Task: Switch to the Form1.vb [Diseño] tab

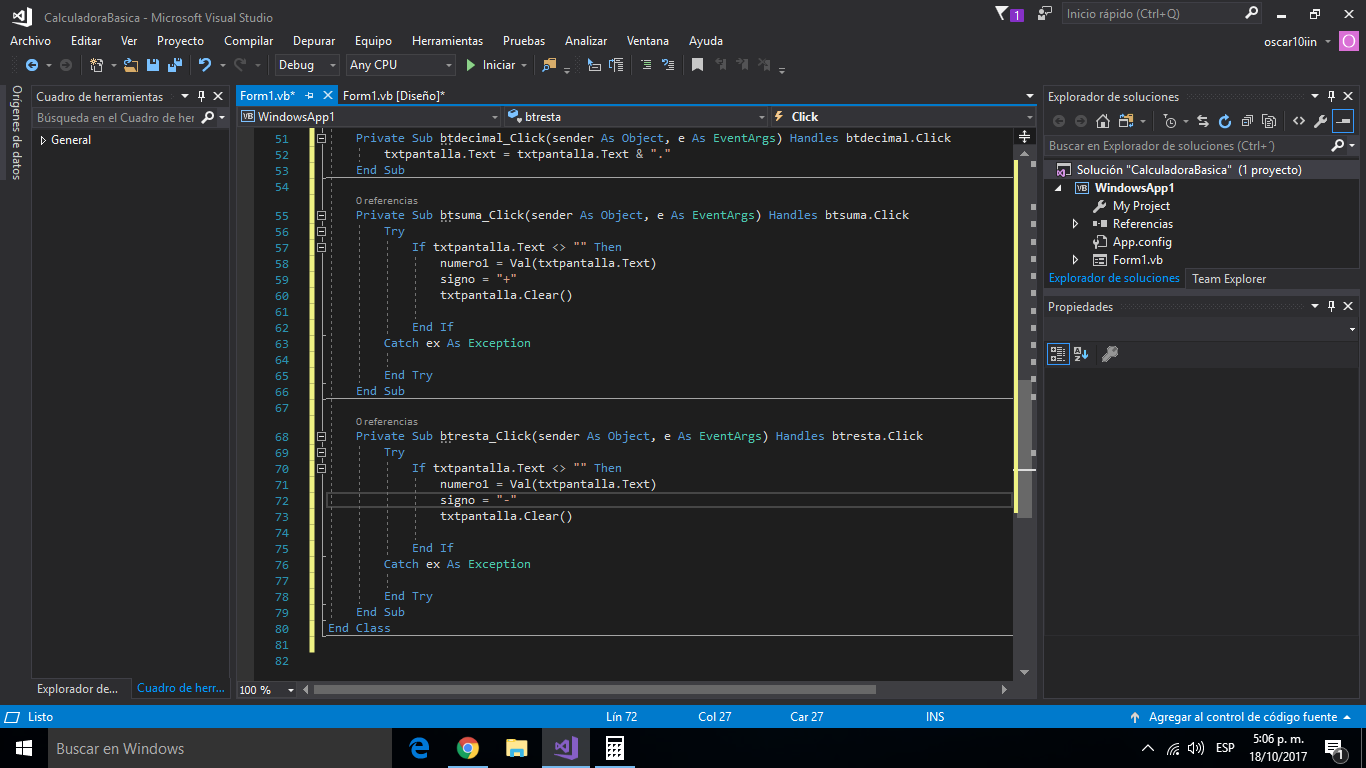Action: 393,96
